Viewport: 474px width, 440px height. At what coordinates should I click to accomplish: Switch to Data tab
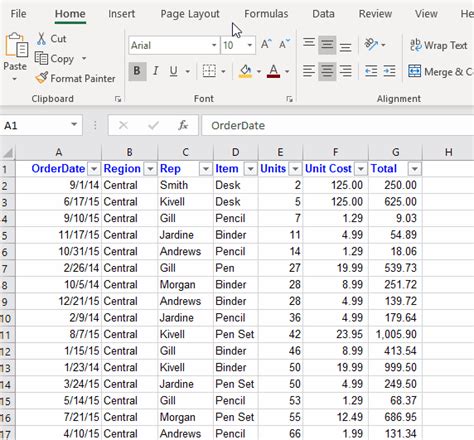pos(323,14)
